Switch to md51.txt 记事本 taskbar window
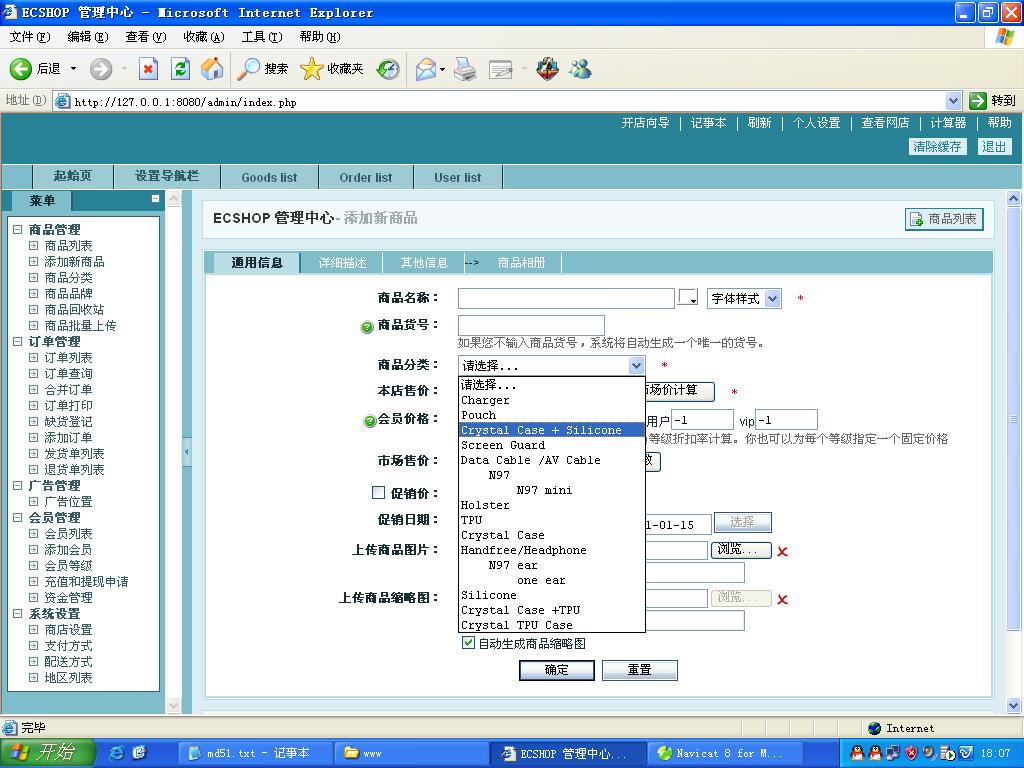This screenshot has width=1024, height=768. point(255,753)
